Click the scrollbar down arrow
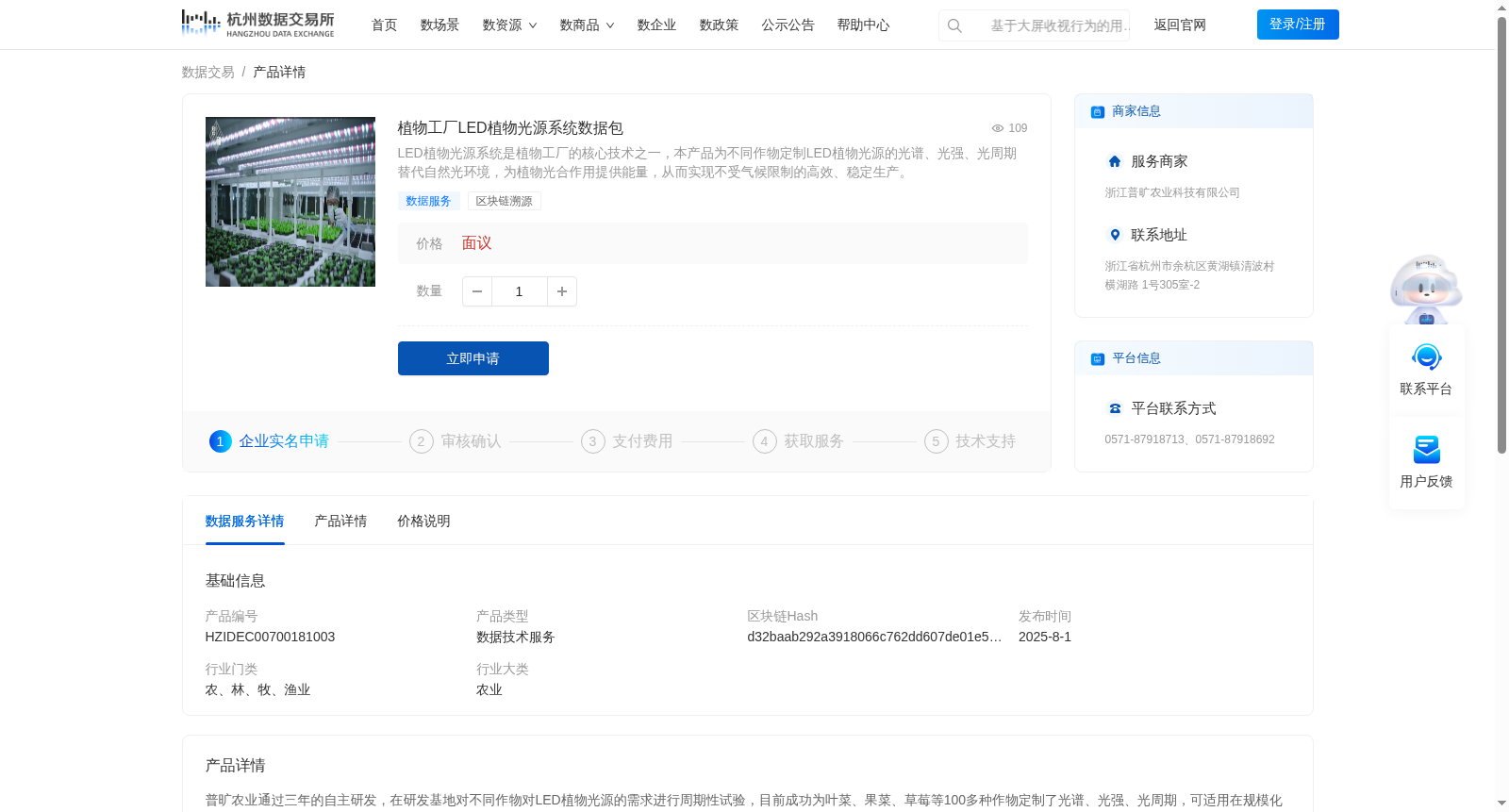The width and height of the screenshot is (1509, 812). [x=1501, y=804]
